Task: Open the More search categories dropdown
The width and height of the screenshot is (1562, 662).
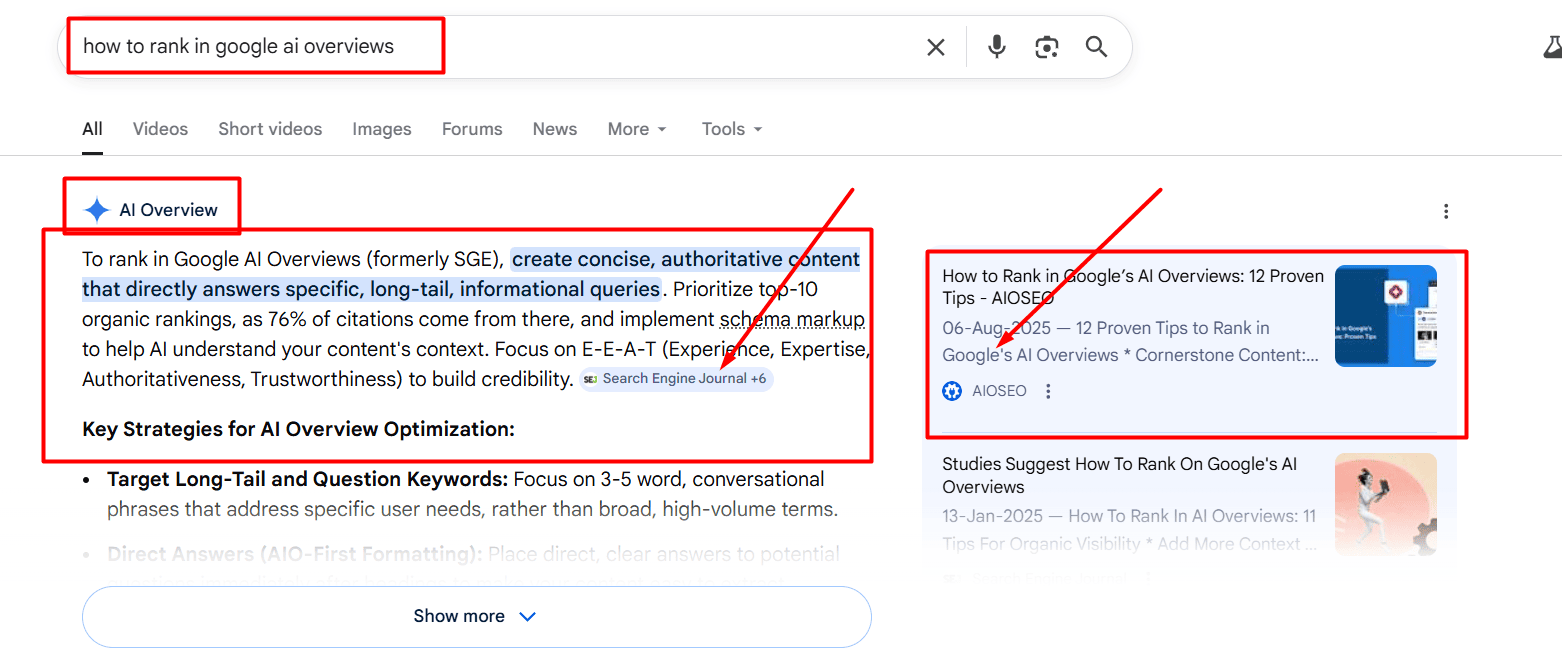Action: [636, 128]
